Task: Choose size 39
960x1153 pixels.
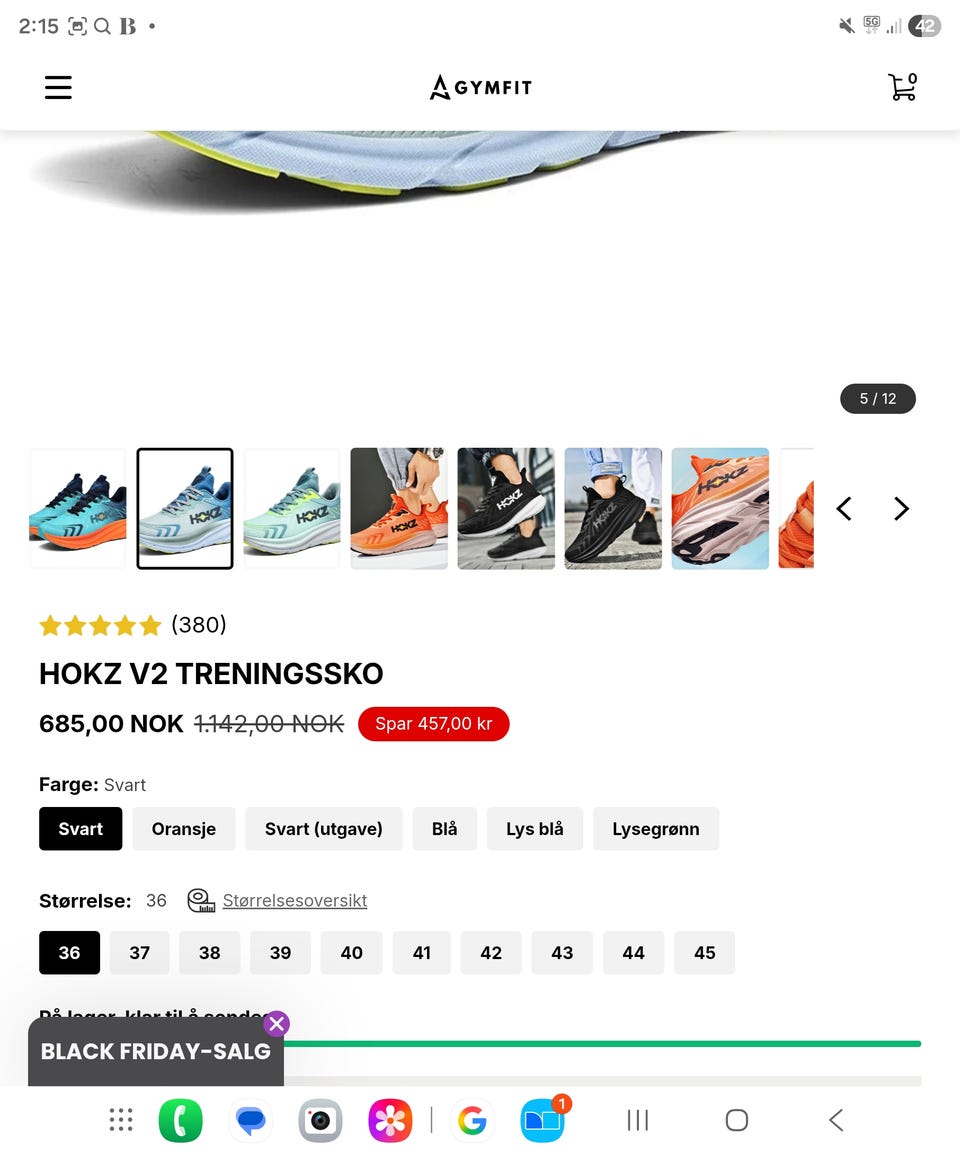Action: pyautogui.click(x=280, y=953)
